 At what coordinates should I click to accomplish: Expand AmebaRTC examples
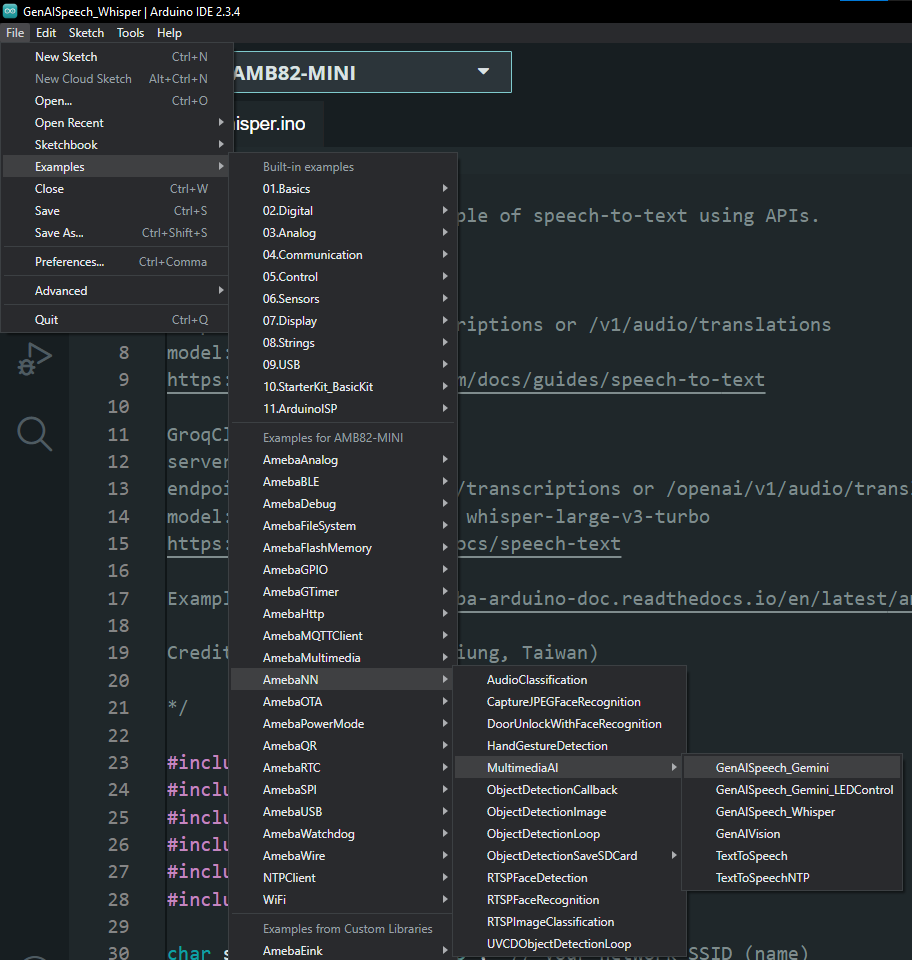[x=343, y=768]
